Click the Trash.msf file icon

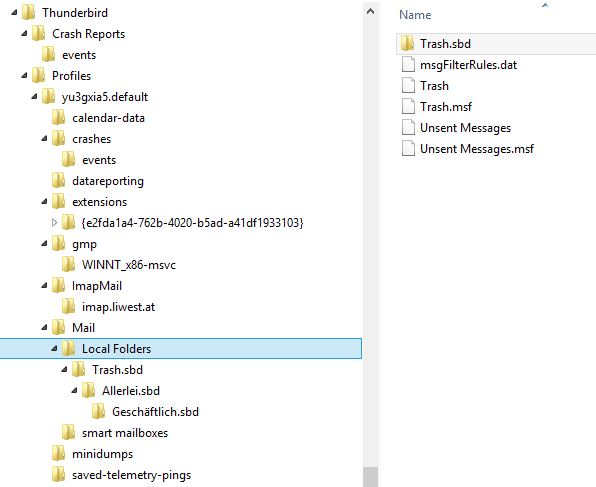coord(408,106)
